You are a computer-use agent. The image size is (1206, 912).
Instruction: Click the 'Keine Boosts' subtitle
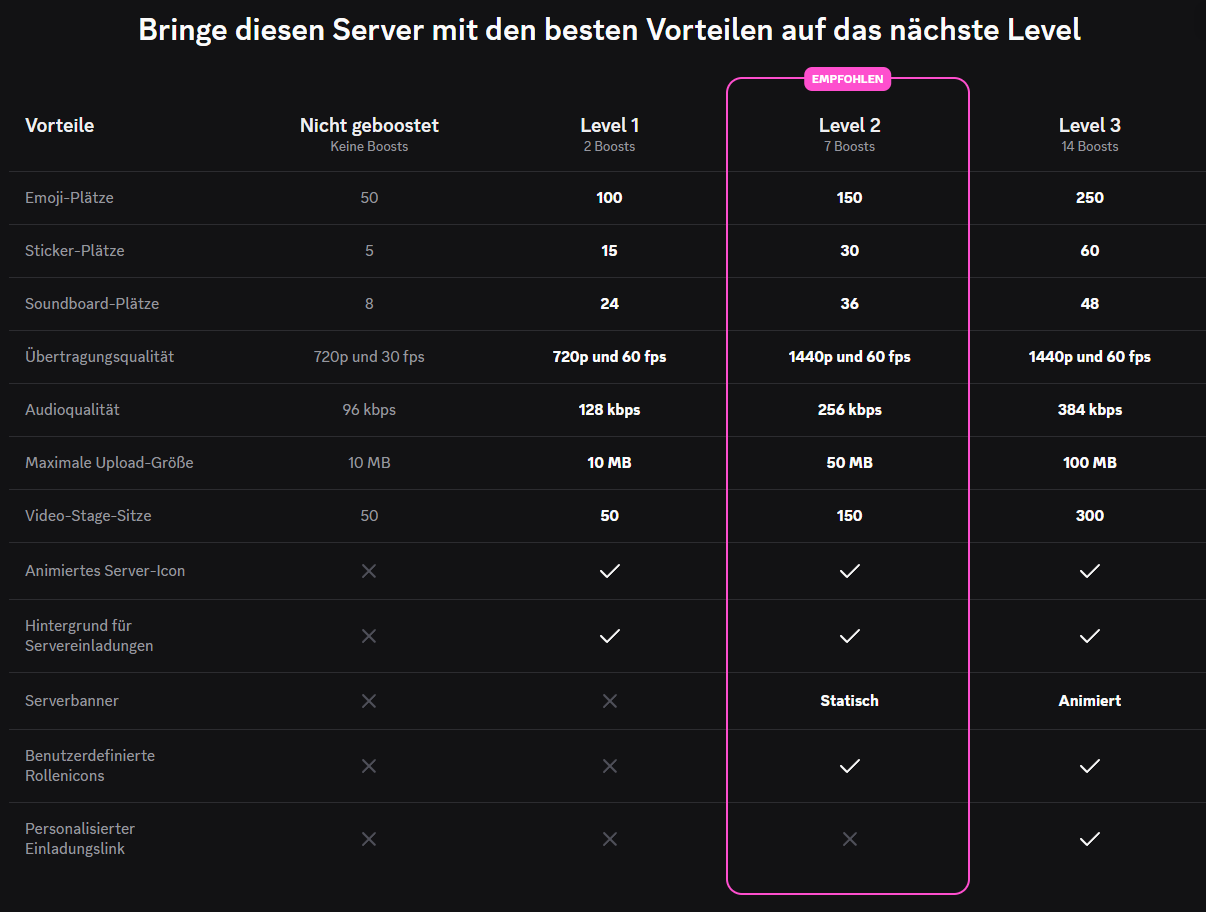point(369,146)
